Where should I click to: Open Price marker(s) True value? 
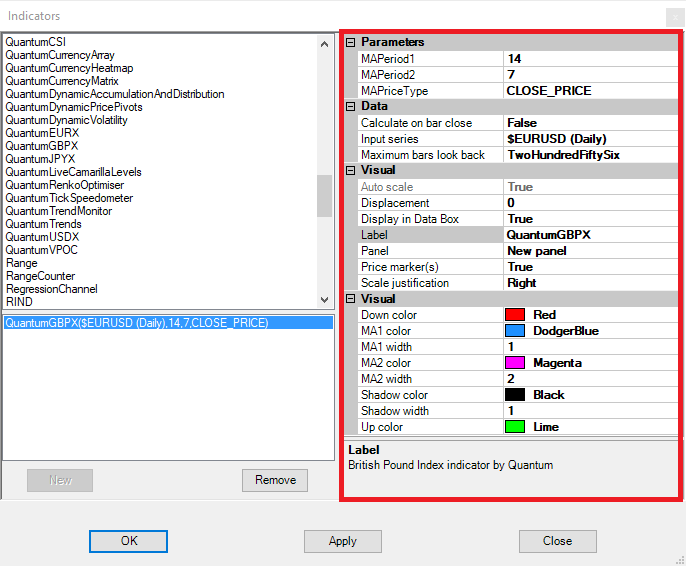[x=591, y=267]
